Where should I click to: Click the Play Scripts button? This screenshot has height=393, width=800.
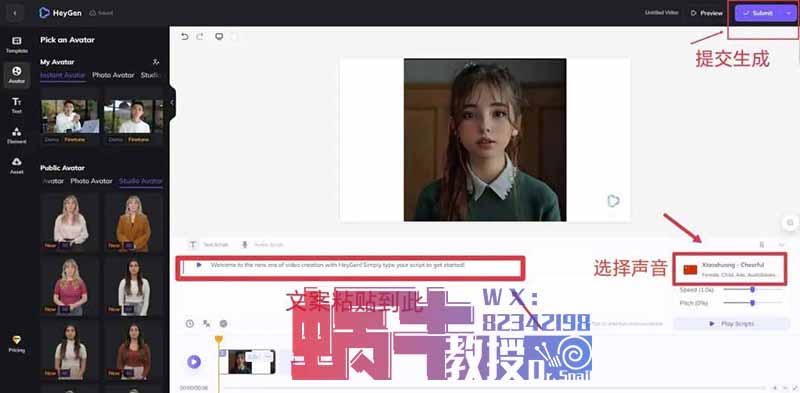coord(732,324)
